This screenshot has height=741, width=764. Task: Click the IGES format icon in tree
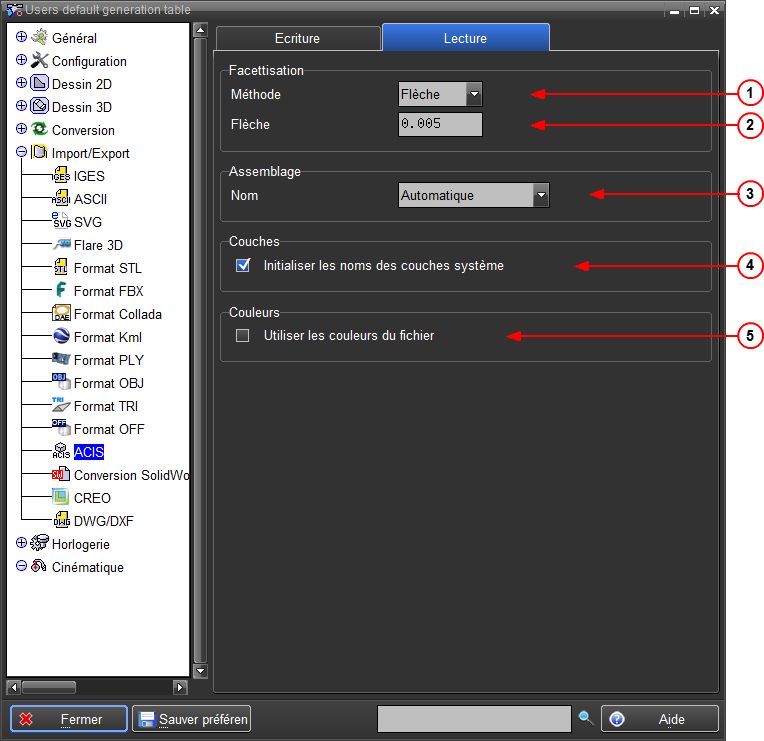click(60, 176)
